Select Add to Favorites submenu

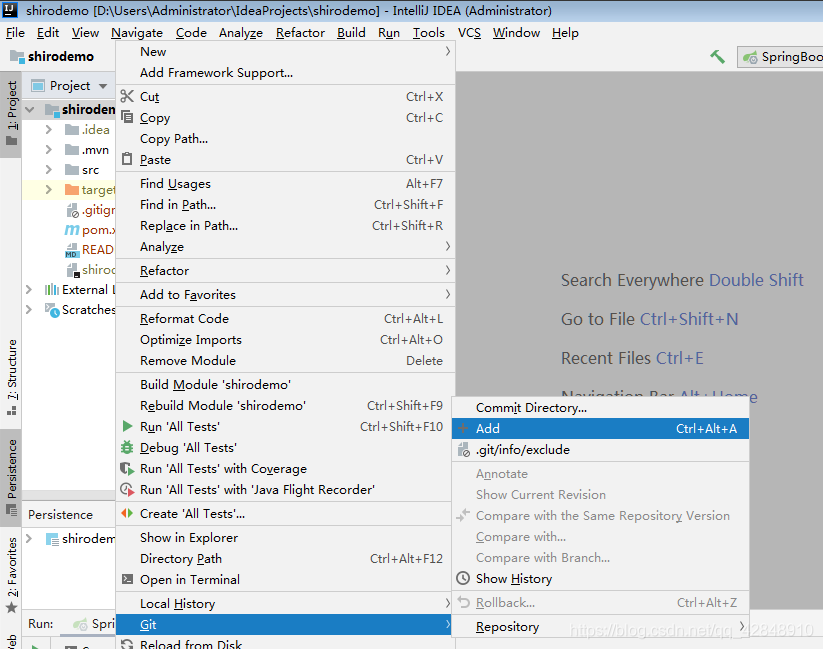pos(285,294)
